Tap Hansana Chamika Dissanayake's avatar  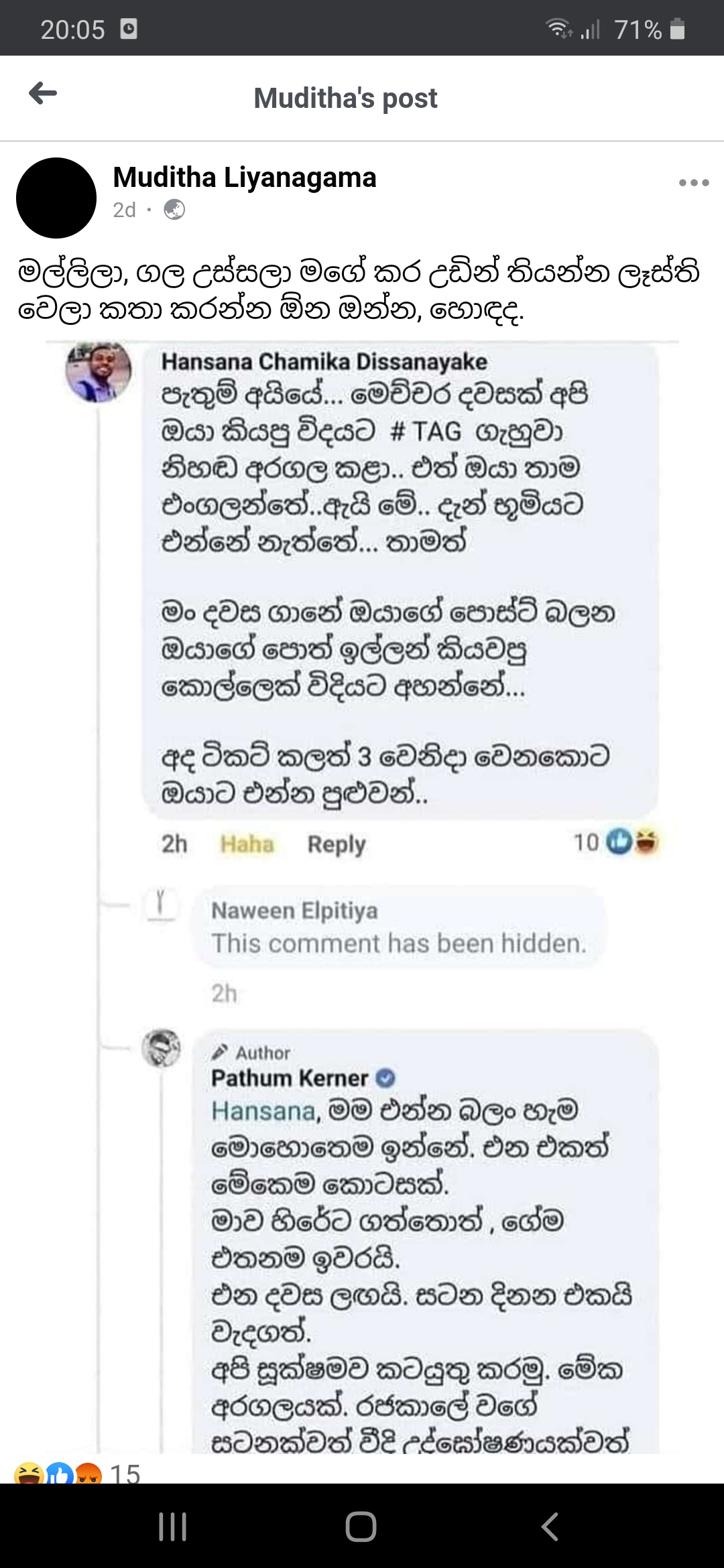coord(98,371)
